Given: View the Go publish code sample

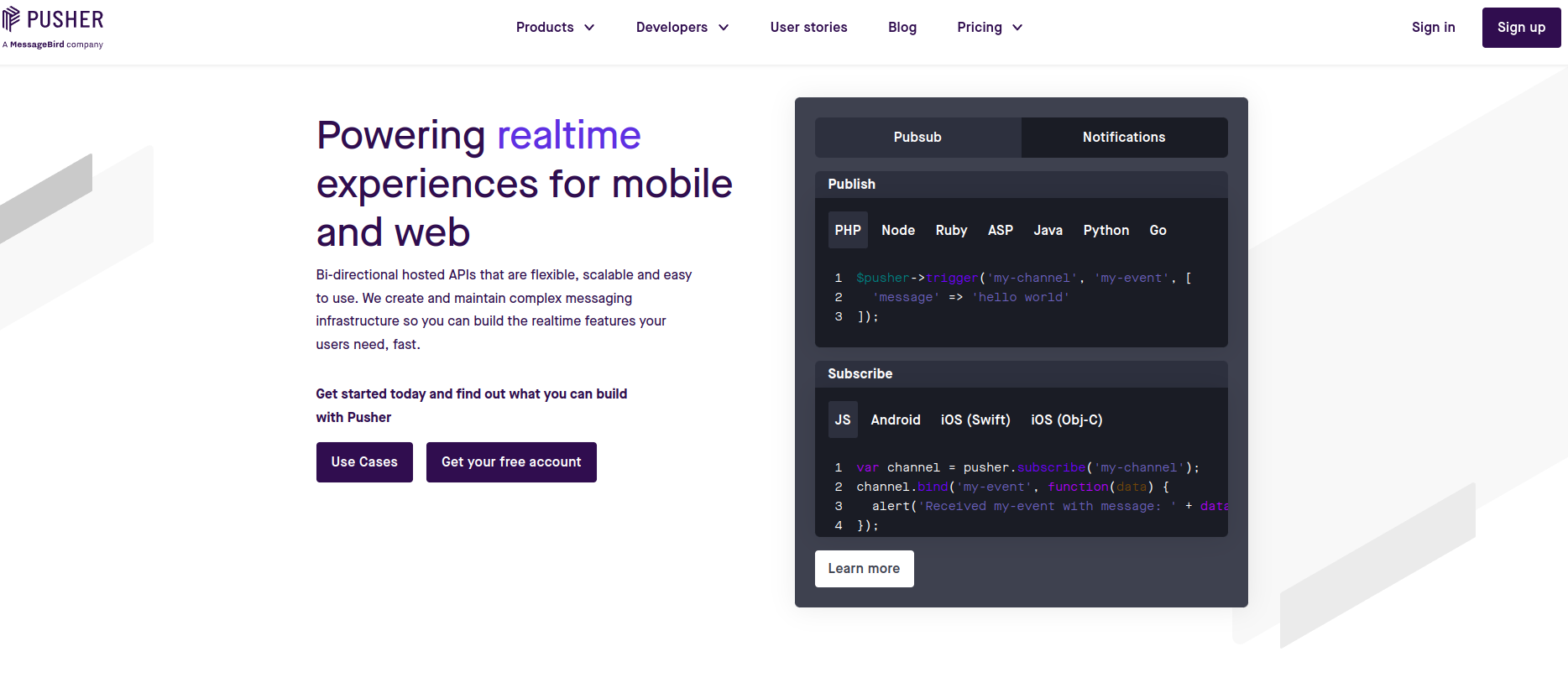Looking at the screenshot, I should (x=1158, y=231).
